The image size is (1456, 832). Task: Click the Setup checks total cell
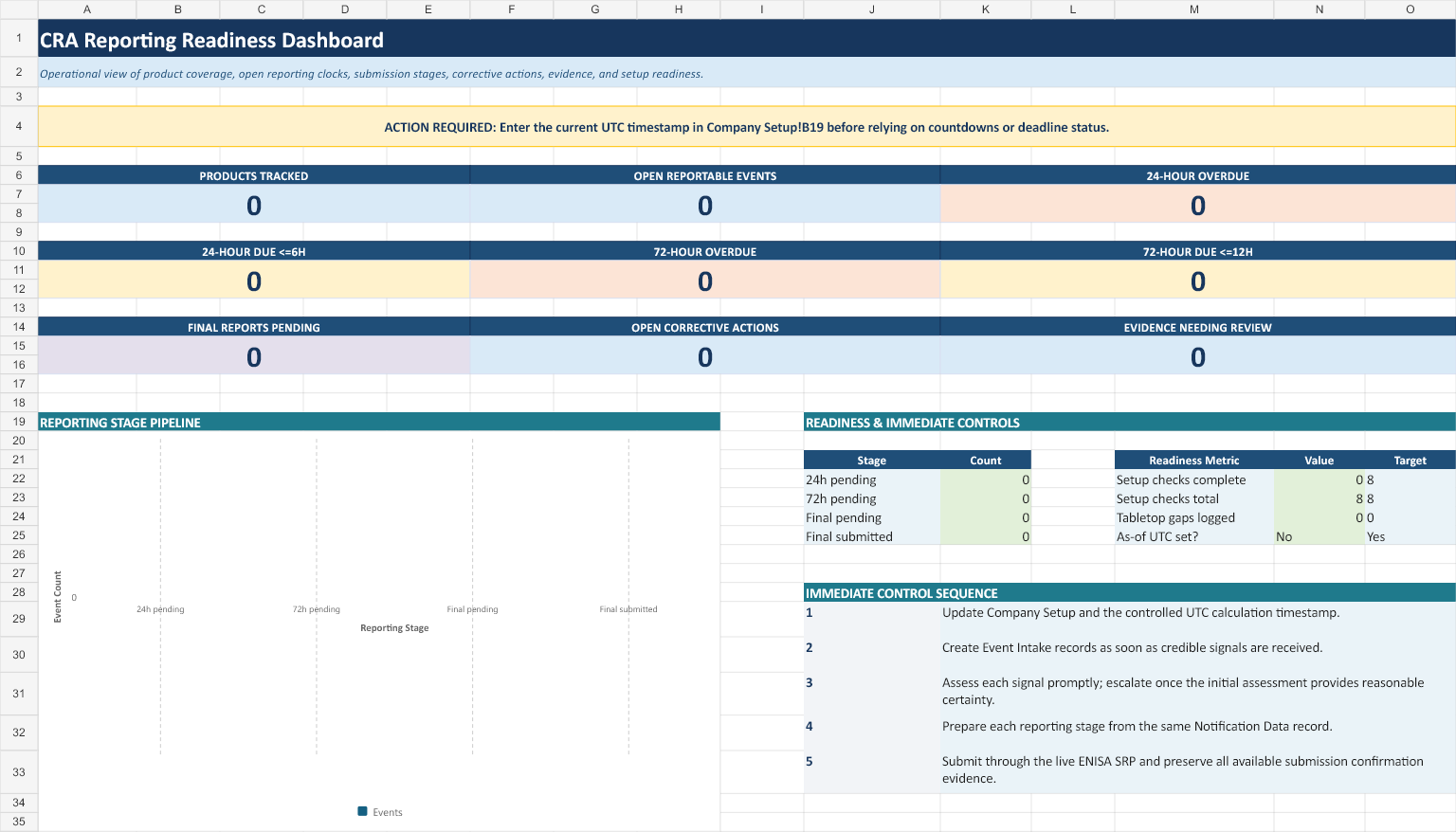click(x=1194, y=497)
